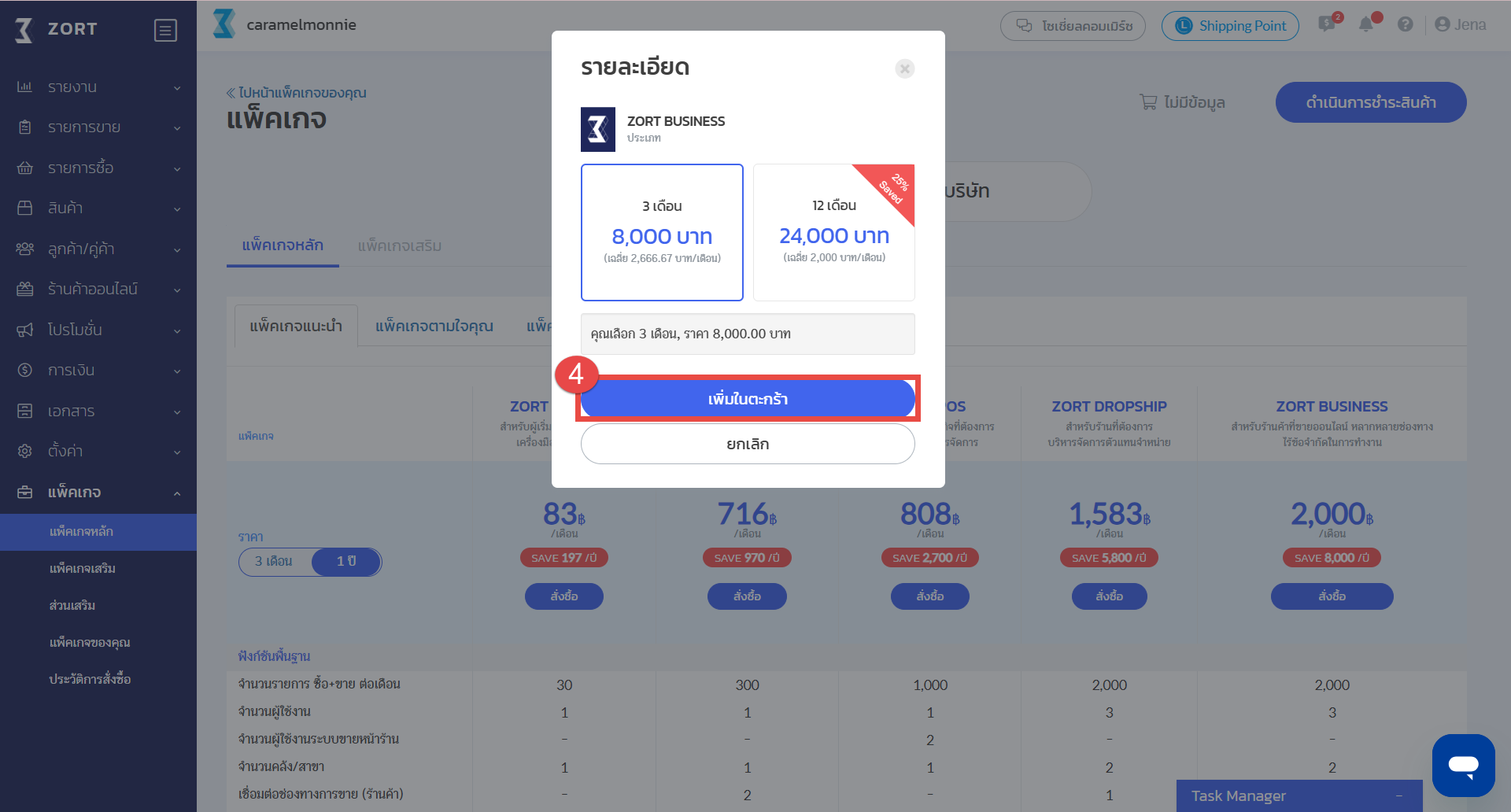Click the shopping cart icon
This screenshot has height=812, width=1511.
1148,102
